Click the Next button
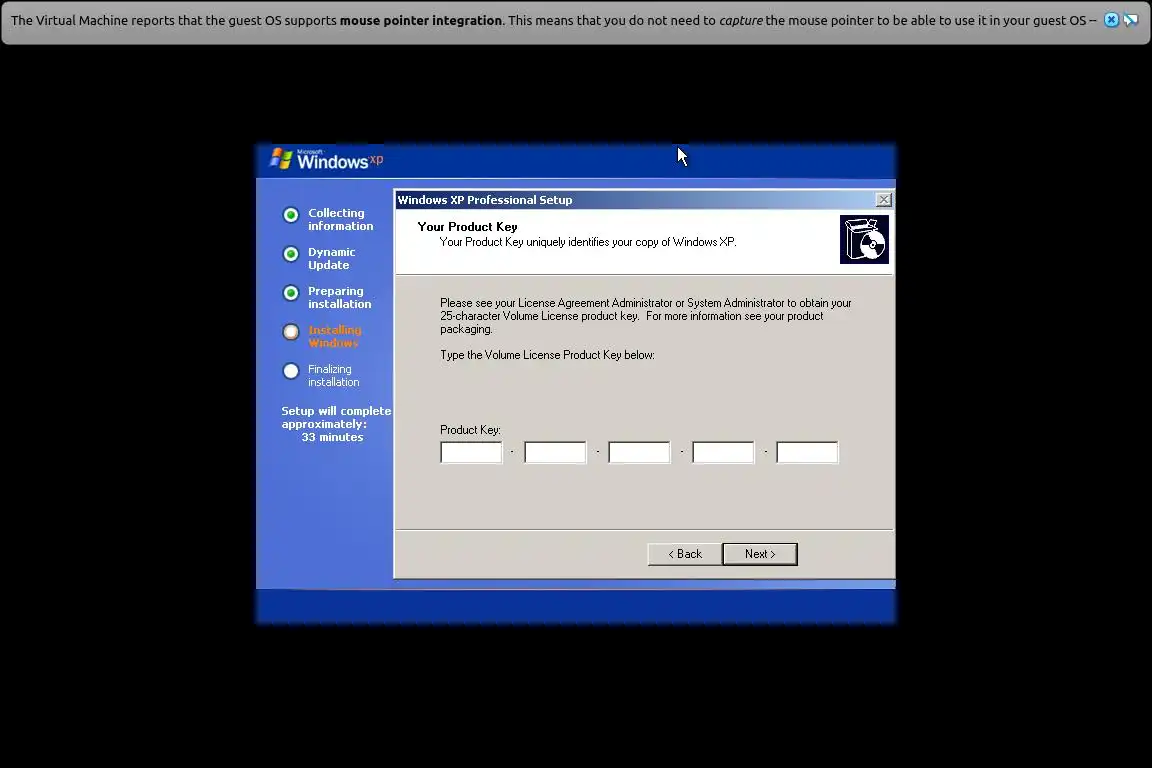 (760, 554)
